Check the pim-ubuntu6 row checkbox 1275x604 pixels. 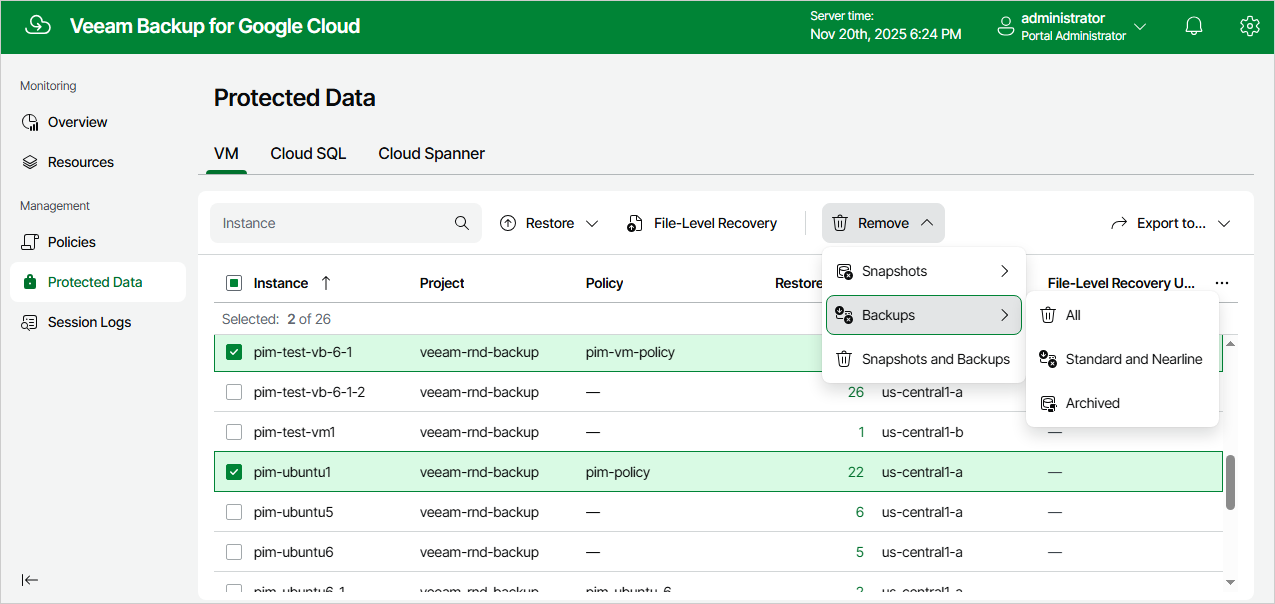234,552
